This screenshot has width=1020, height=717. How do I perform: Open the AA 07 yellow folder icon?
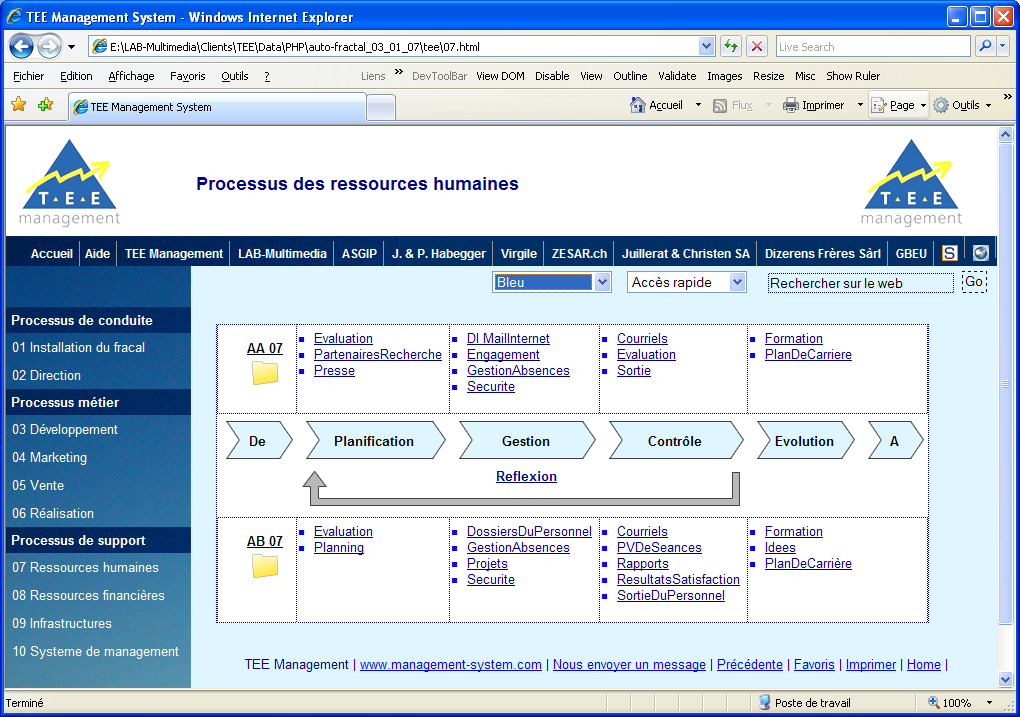pos(265,373)
